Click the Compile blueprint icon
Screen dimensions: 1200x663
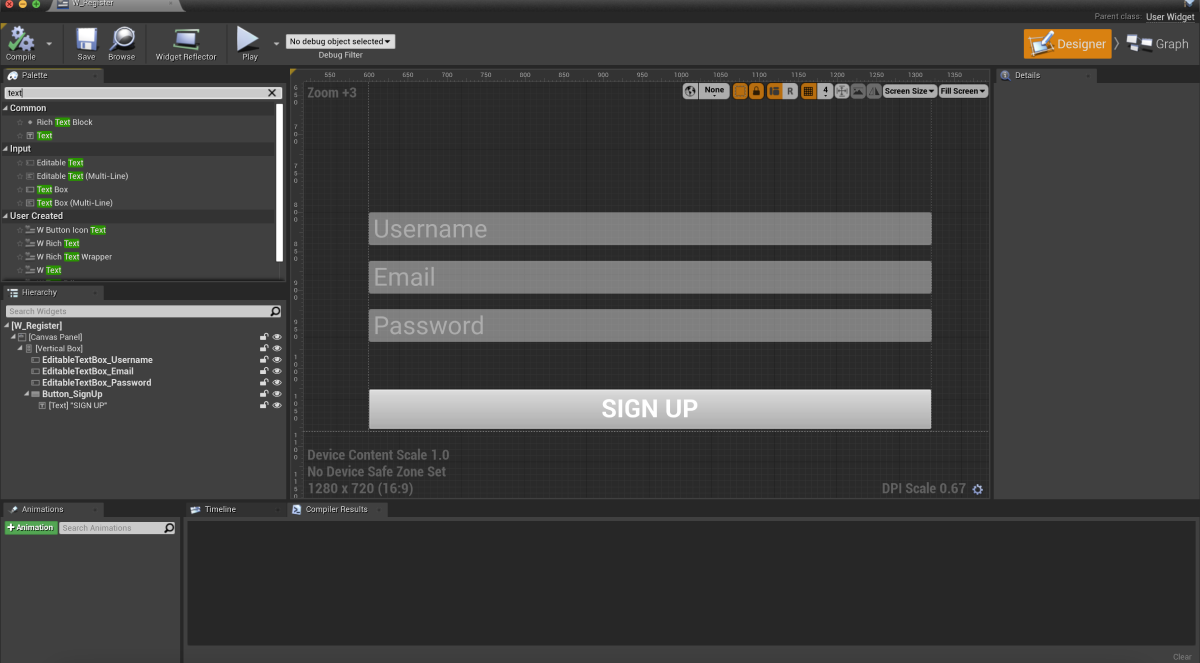(x=20, y=40)
